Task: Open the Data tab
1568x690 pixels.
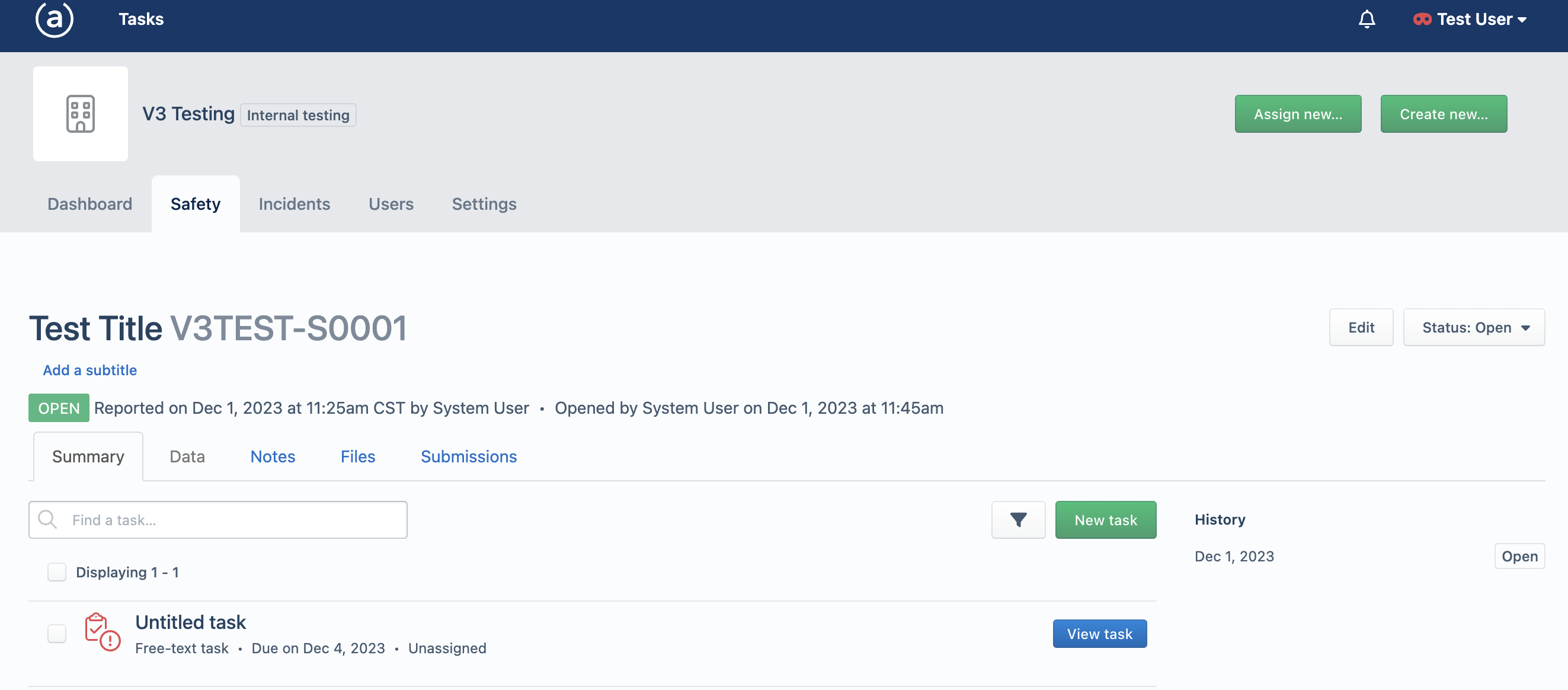Action: (x=187, y=457)
